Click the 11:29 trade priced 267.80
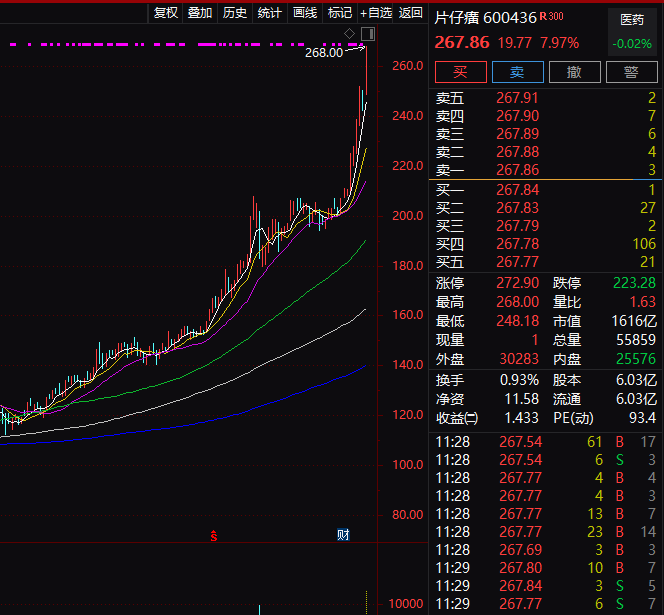This screenshot has height=615, width=664. point(546,568)
